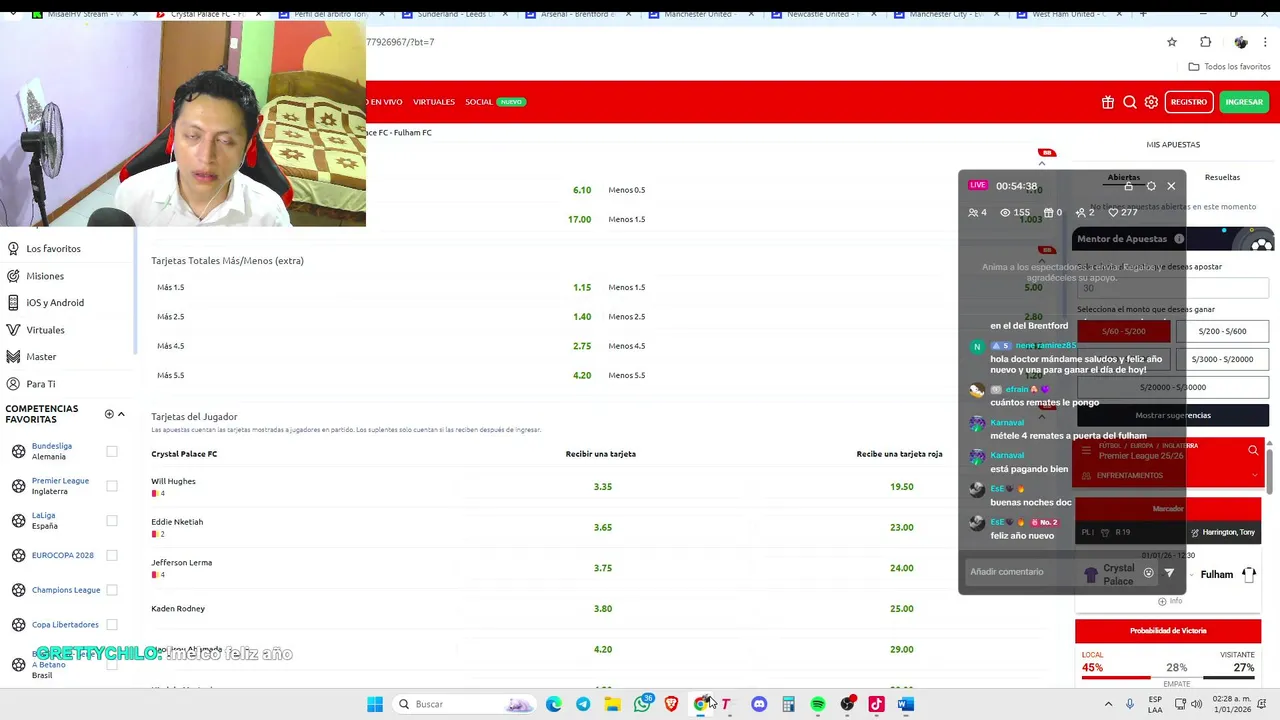Bookmark this page with the star icon
The height and width of the screenshot is (720, 1280).
1172,42
